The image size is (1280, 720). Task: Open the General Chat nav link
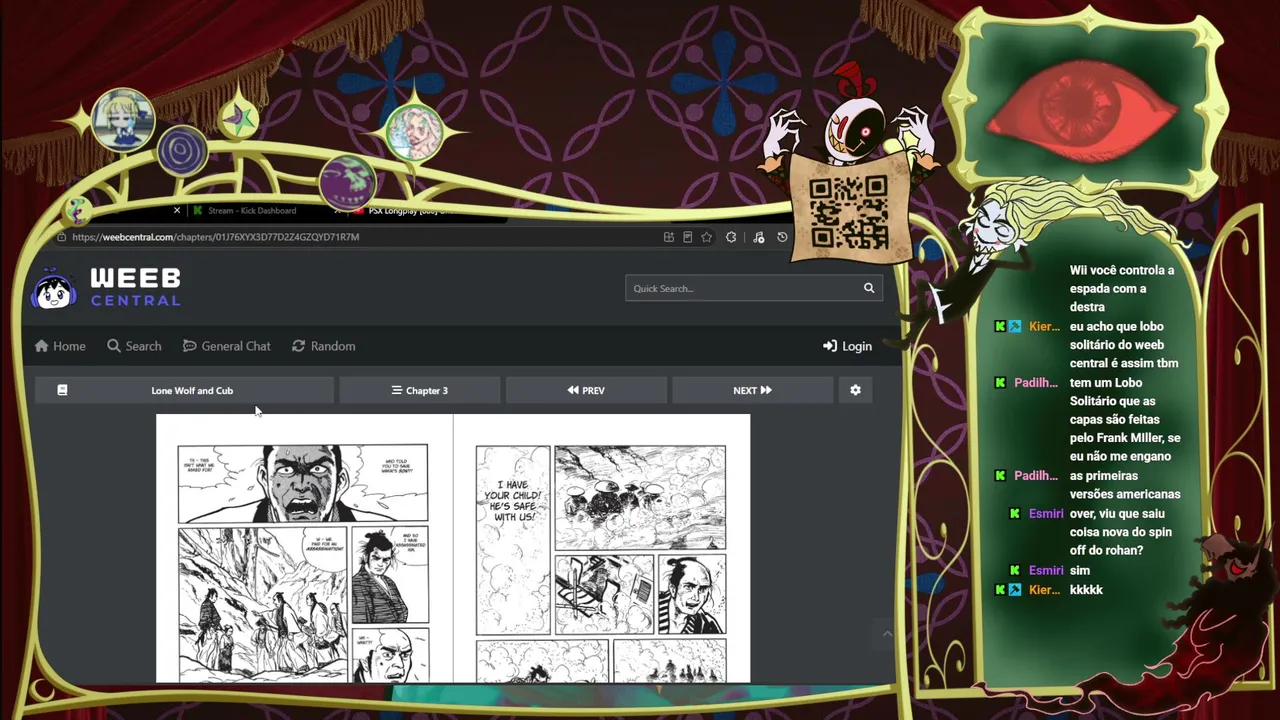coord(226,346)
